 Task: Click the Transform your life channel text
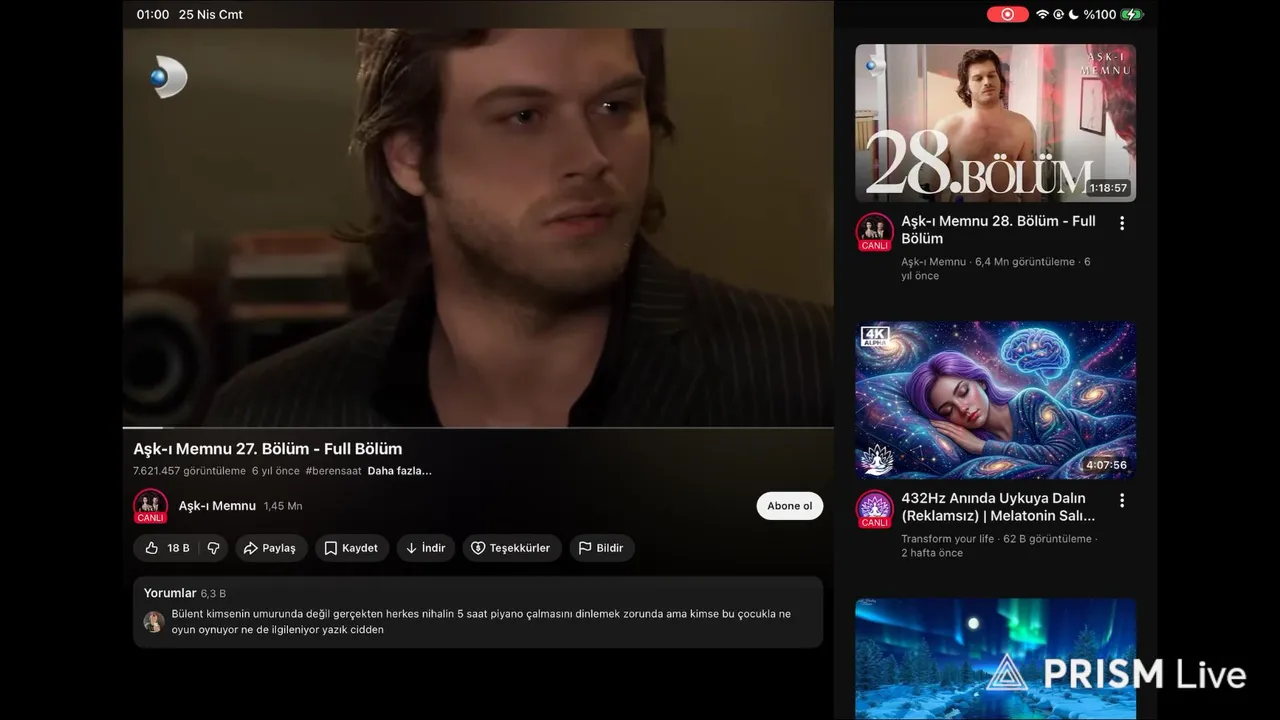point(947,539)
